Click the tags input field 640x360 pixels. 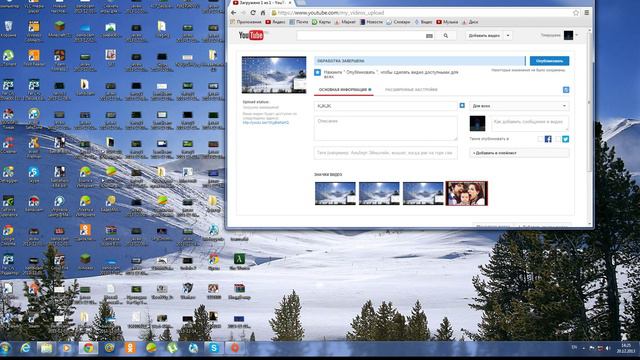coord(386,153)
